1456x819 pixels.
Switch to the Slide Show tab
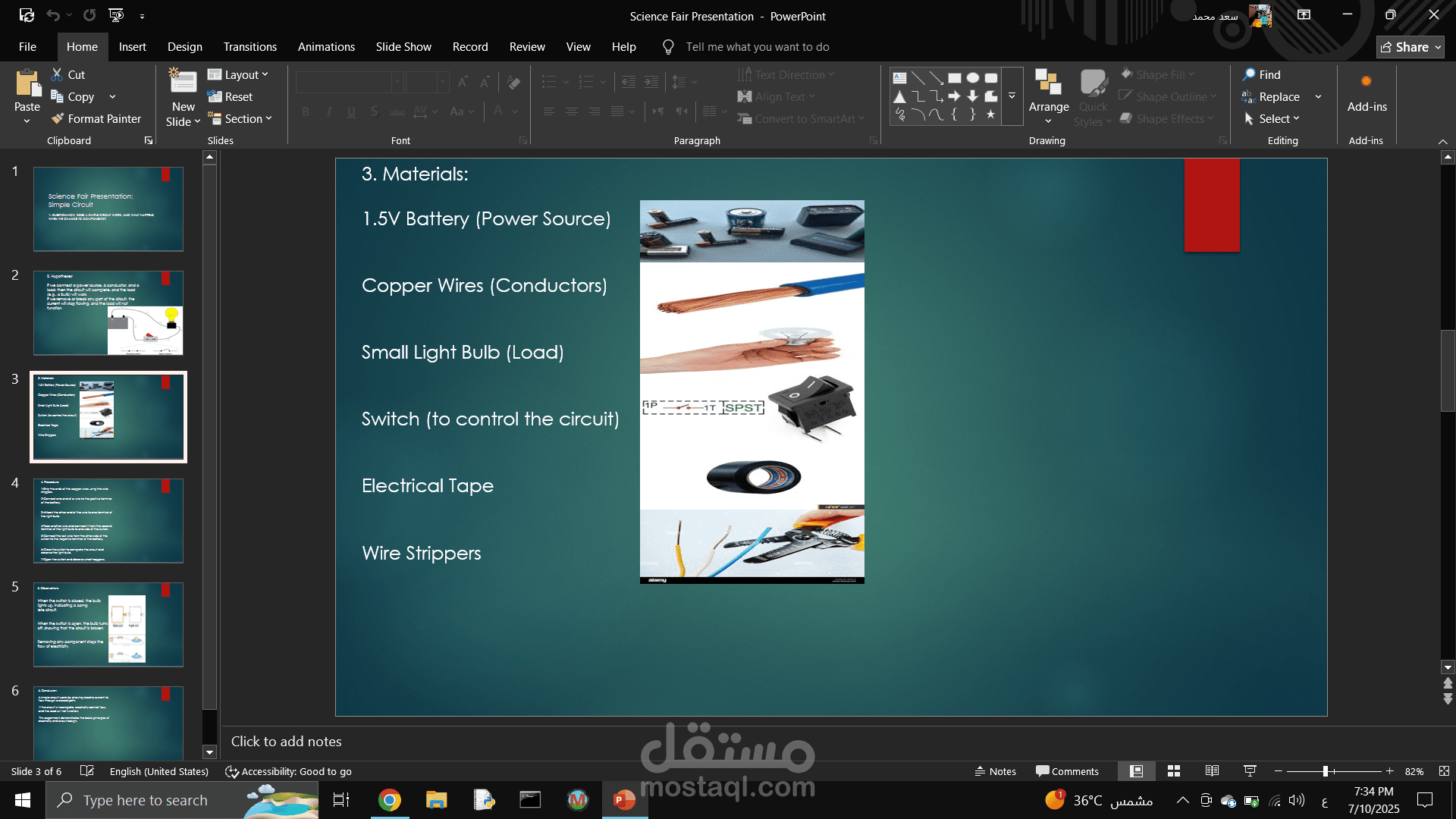(403, 47)
